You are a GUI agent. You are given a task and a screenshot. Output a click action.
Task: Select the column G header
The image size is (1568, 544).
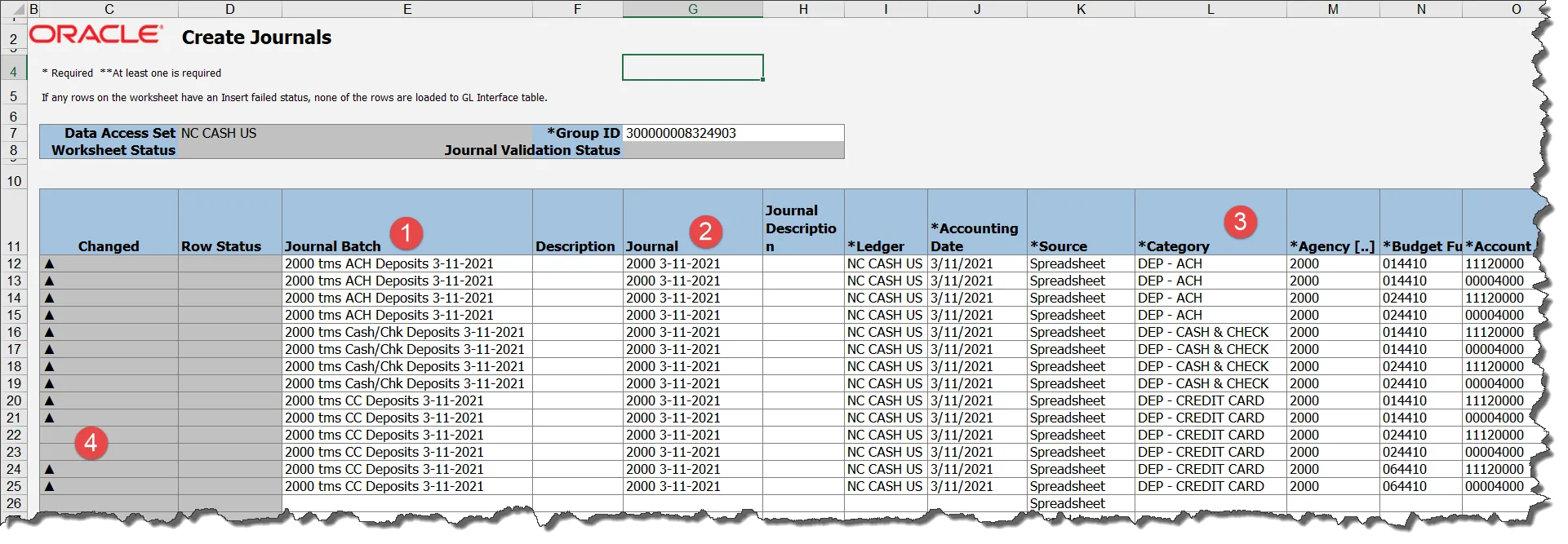click(x=692, y=9)
